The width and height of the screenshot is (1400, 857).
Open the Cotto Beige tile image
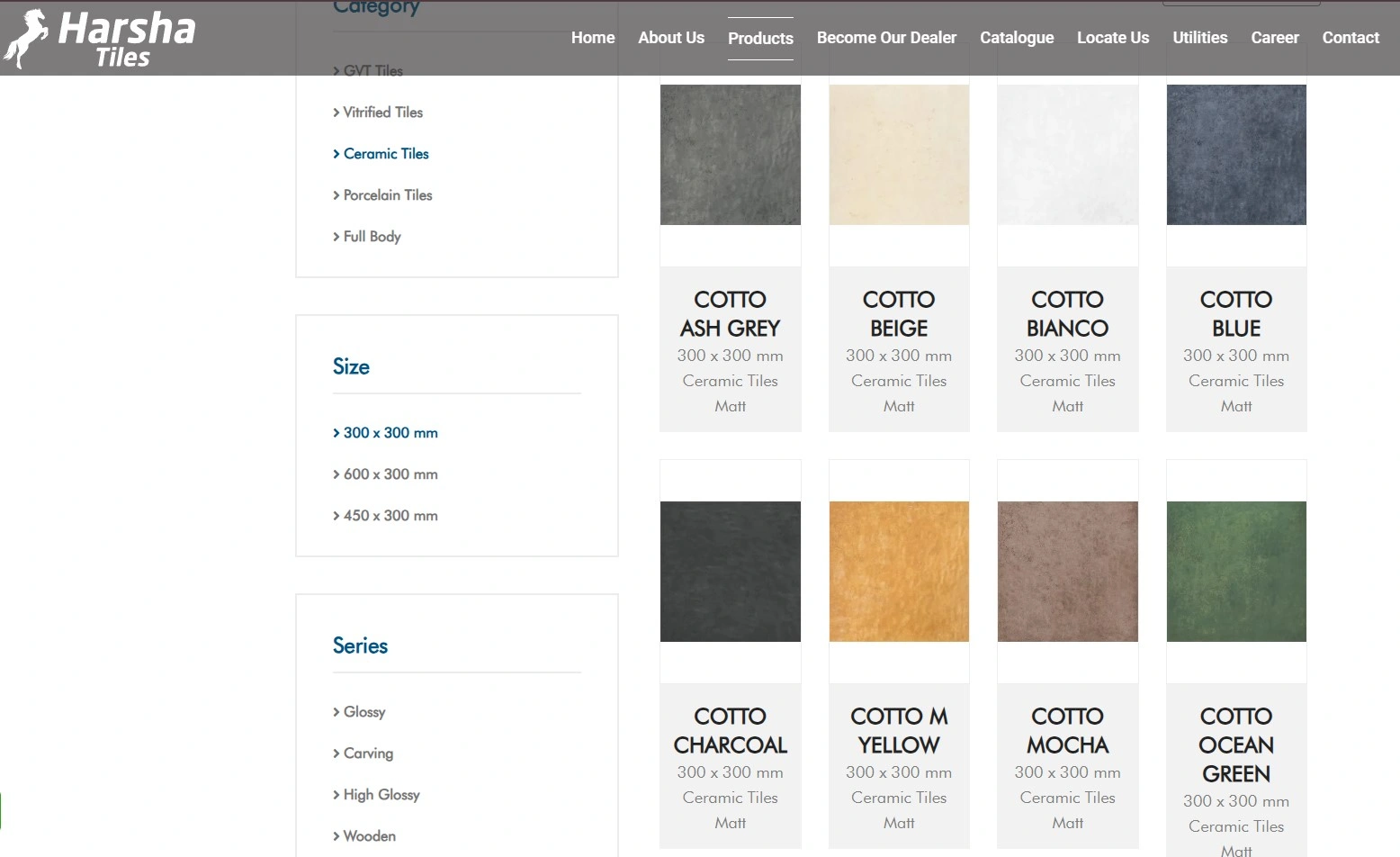[899, 155]
